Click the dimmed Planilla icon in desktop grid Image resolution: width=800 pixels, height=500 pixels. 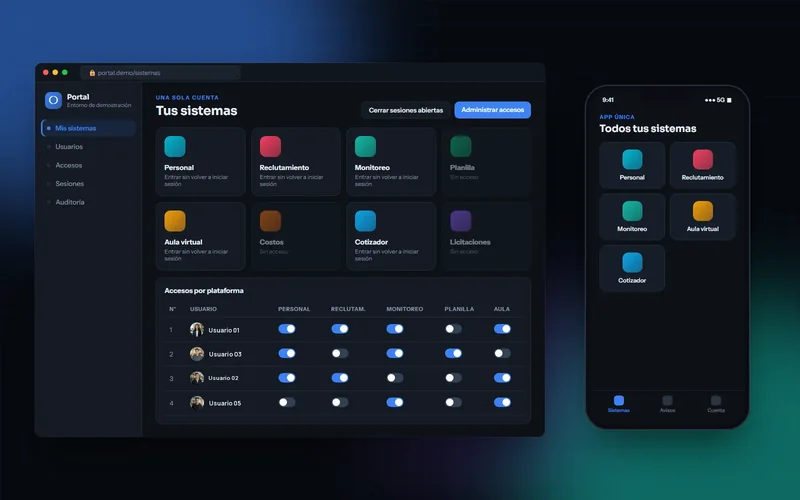pyautogui.click(x=461, y=146)
